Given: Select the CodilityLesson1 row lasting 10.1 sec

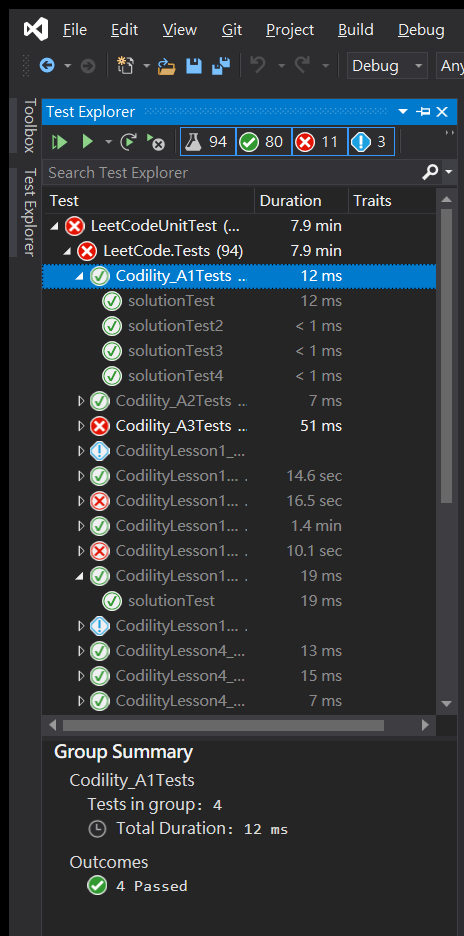Looking at the screenshot, I should (239, 551).
